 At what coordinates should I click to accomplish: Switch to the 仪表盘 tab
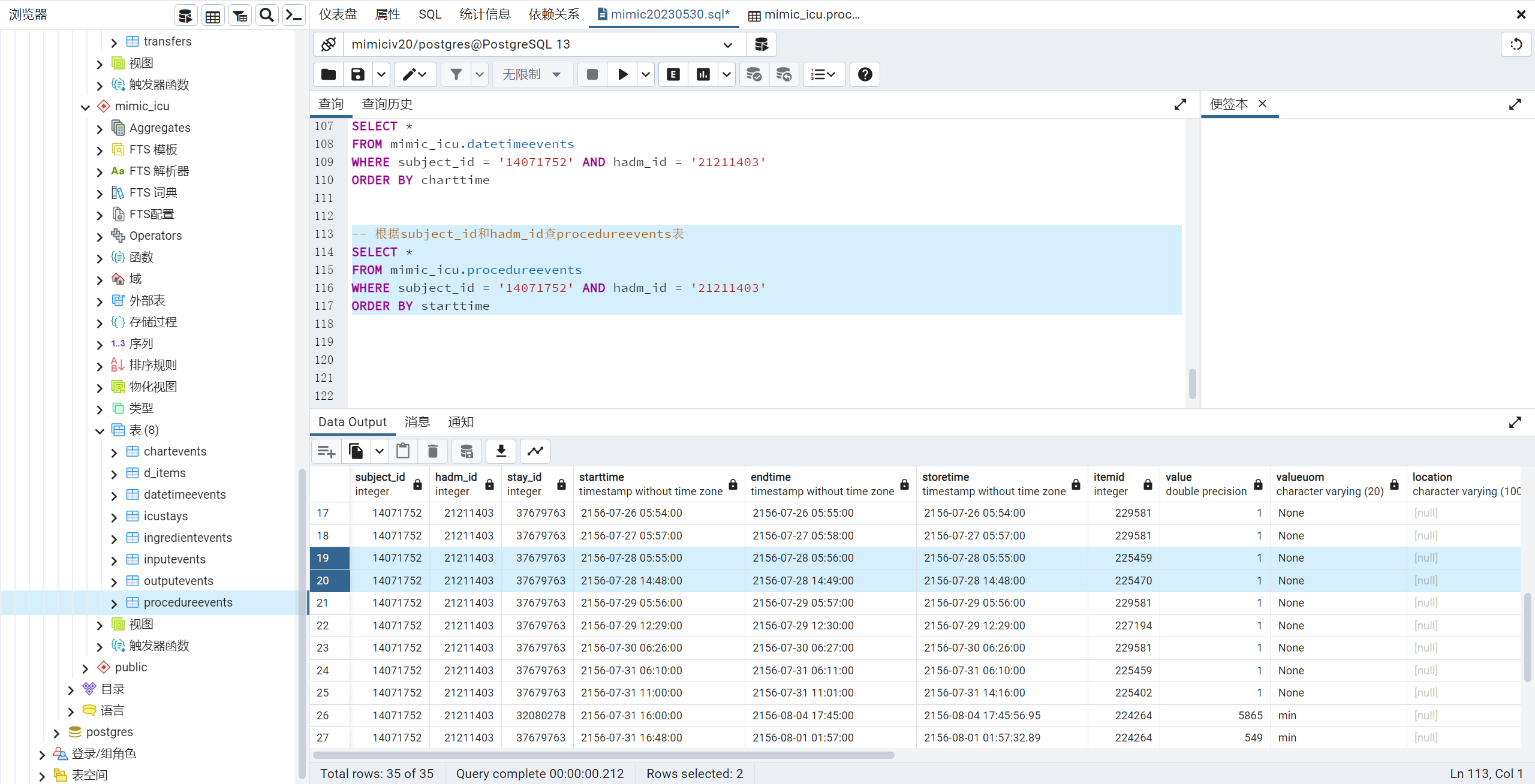point(338,14)
